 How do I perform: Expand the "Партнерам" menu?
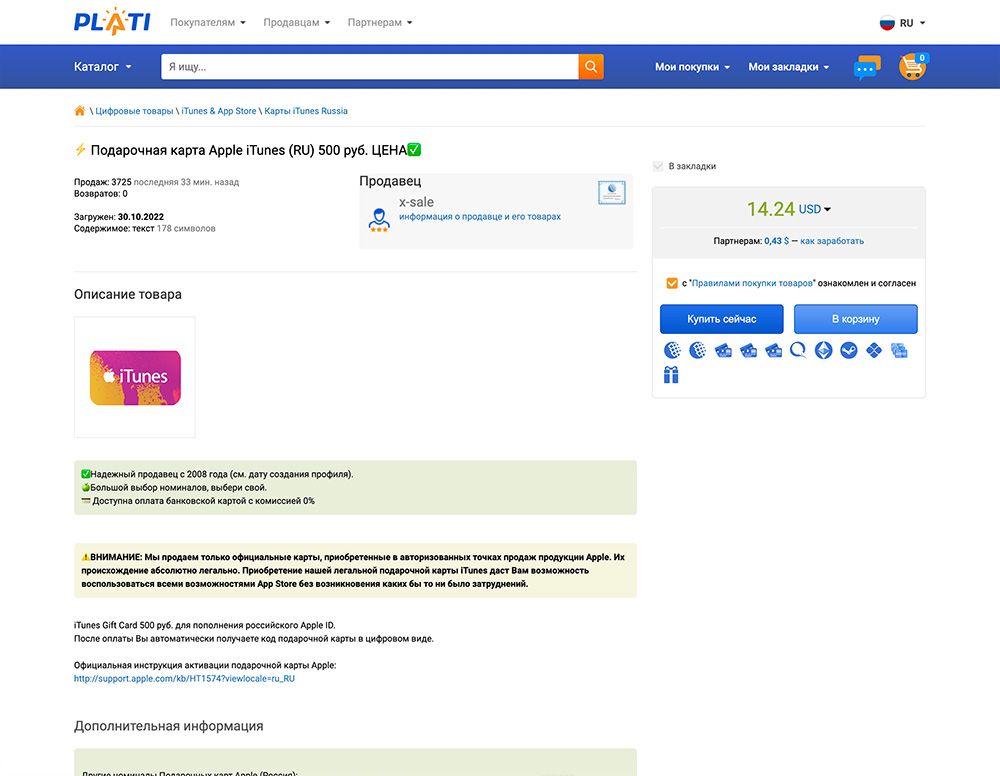pyautogui.click(x=380, y=22)
